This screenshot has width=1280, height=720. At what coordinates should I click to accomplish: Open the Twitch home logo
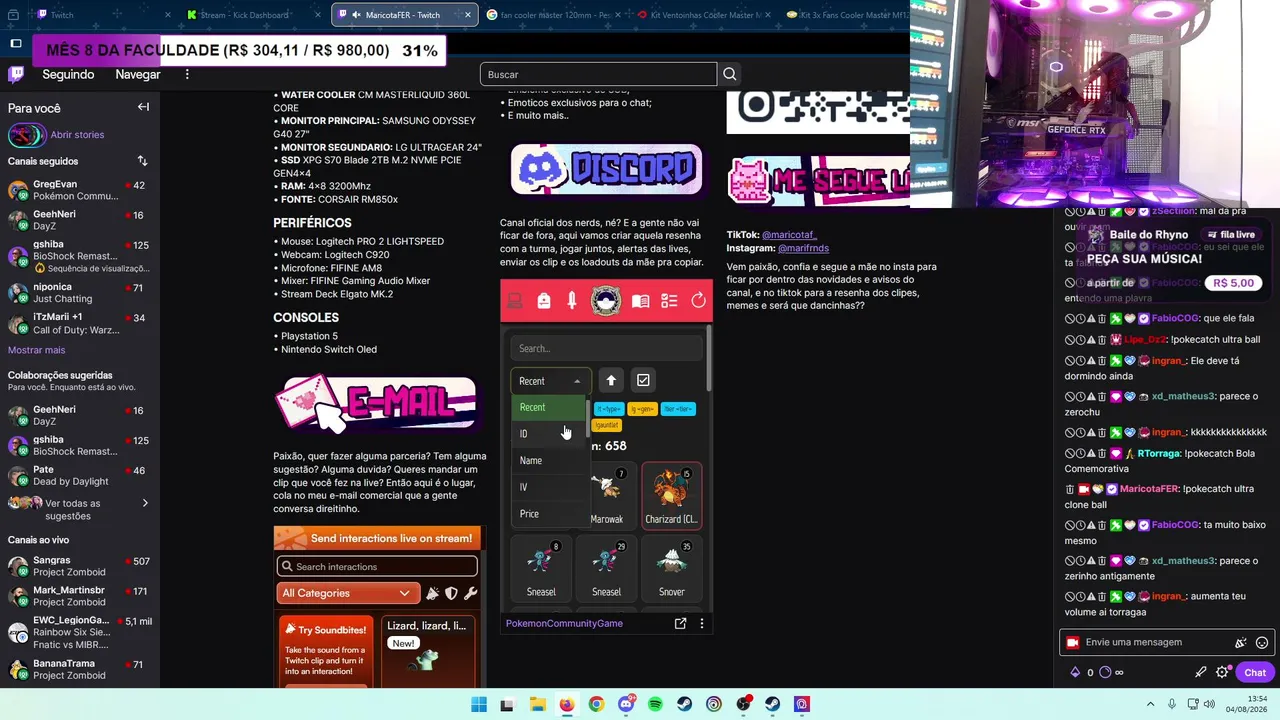(x=16, y=74)
